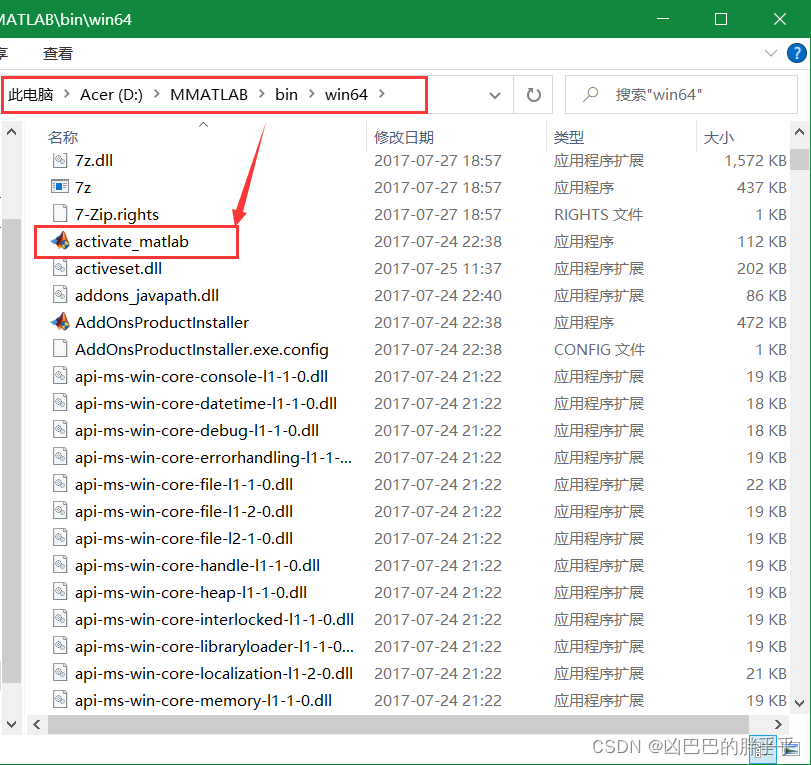
Task: Expand the ribbon using the chevron arrow
Action: [770, 53]
